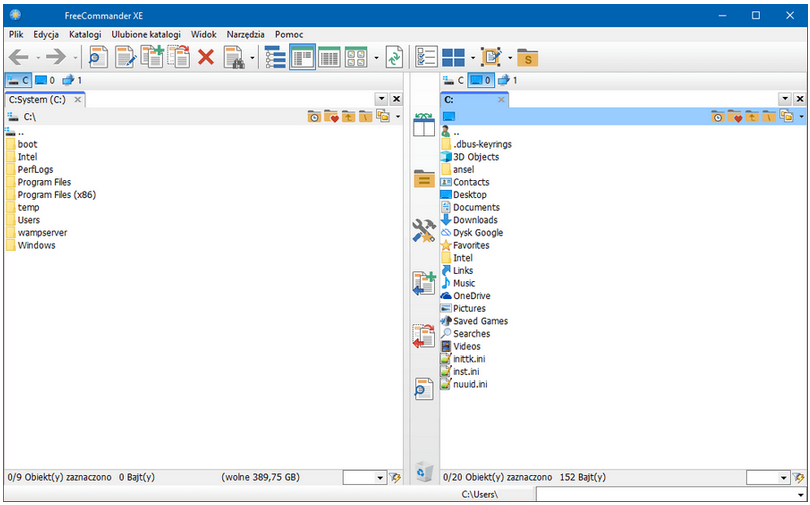Open the Katalogi menu
This screenshot has width=810, height=505.
point(85,35)
